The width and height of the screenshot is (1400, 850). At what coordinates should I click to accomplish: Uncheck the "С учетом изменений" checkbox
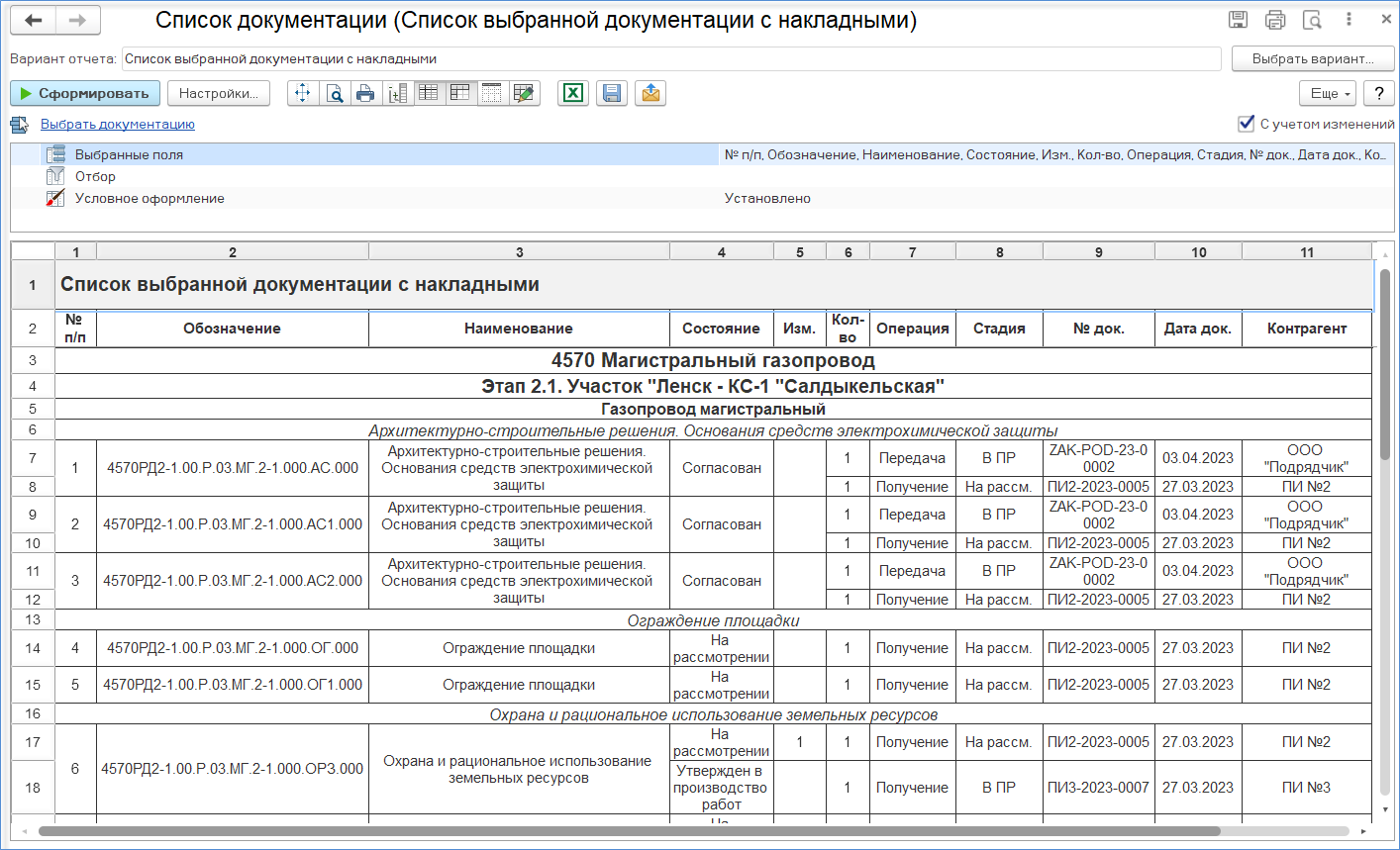[1247, 124]
